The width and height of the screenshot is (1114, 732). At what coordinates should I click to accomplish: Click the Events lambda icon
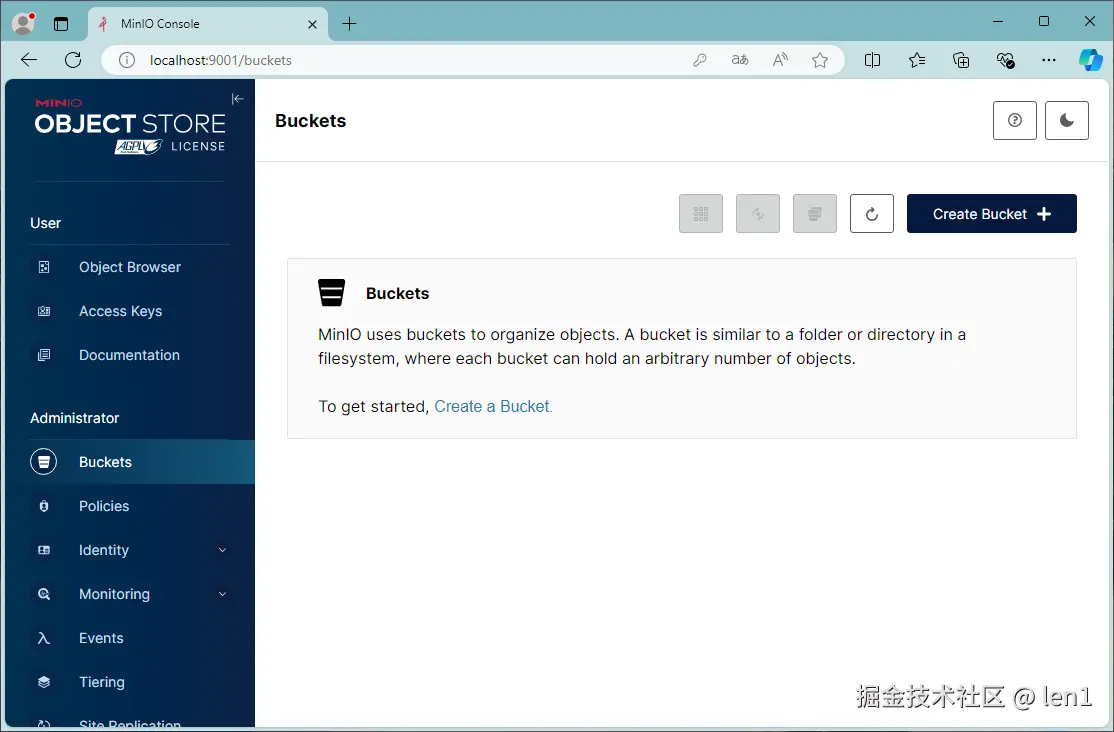tap(44, 638)
